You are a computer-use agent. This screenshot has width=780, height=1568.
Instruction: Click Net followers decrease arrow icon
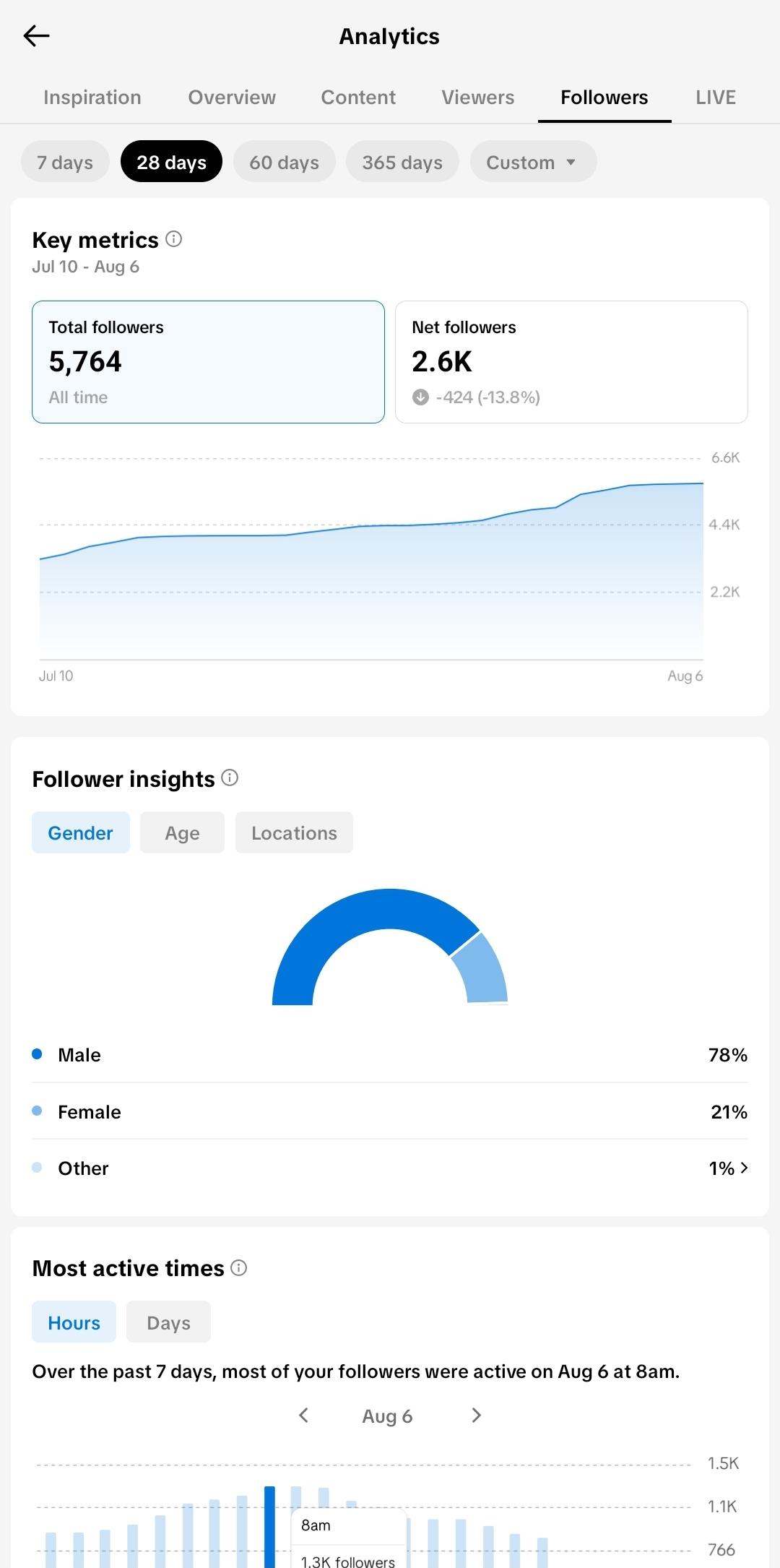click(420, 397)
